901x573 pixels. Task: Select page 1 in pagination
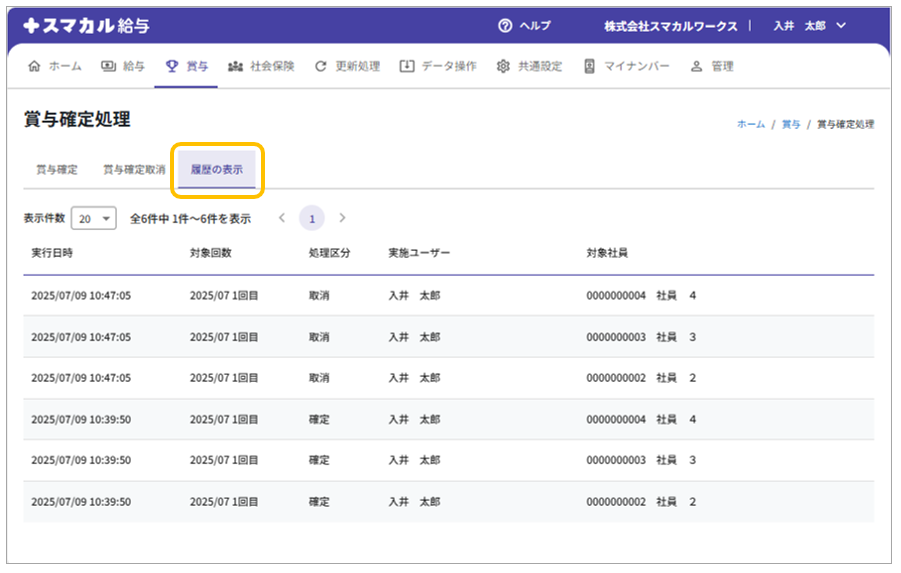[312, 218]
